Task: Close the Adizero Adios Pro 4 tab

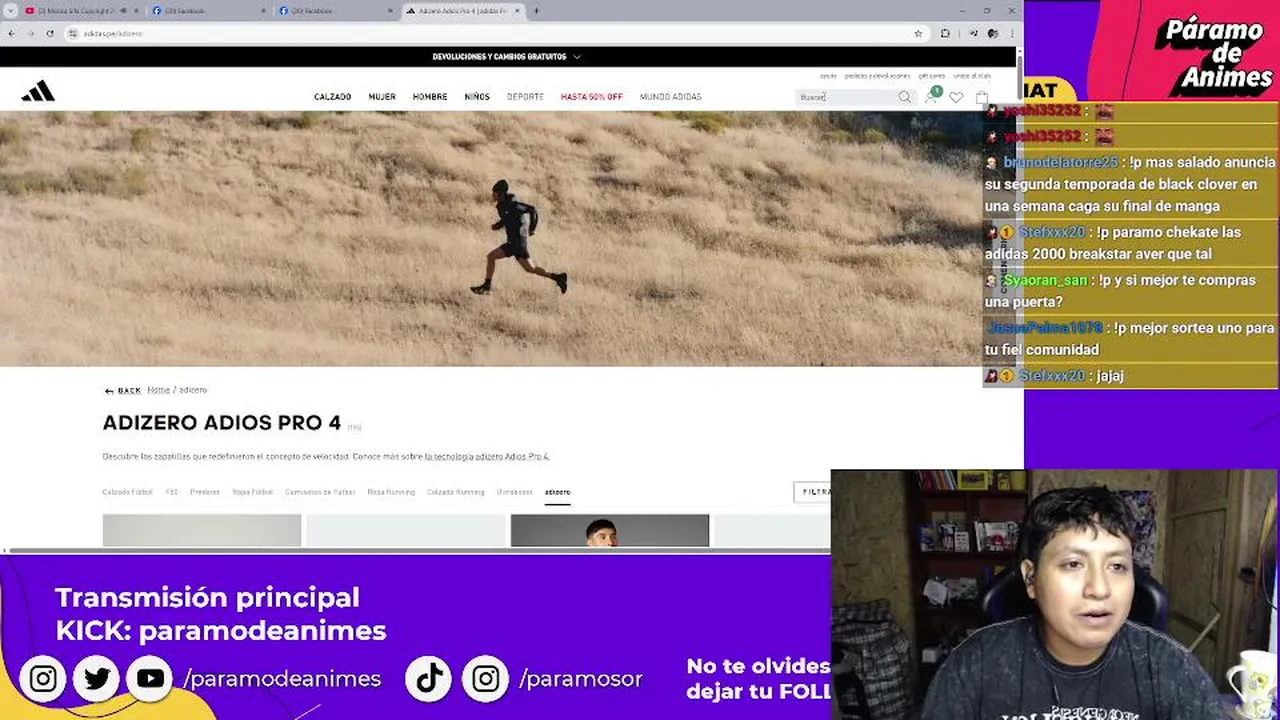Action: pyautogui.click(x=517, y=11)
